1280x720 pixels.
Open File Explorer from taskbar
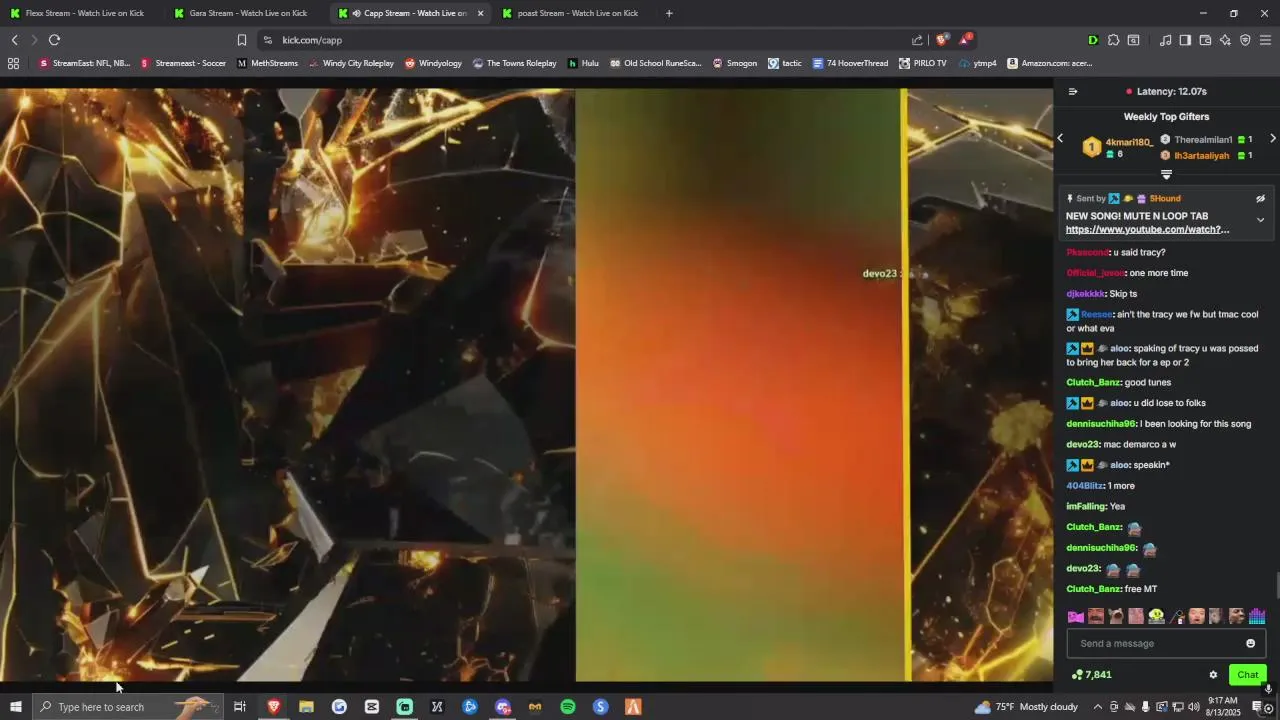[306, 707]
